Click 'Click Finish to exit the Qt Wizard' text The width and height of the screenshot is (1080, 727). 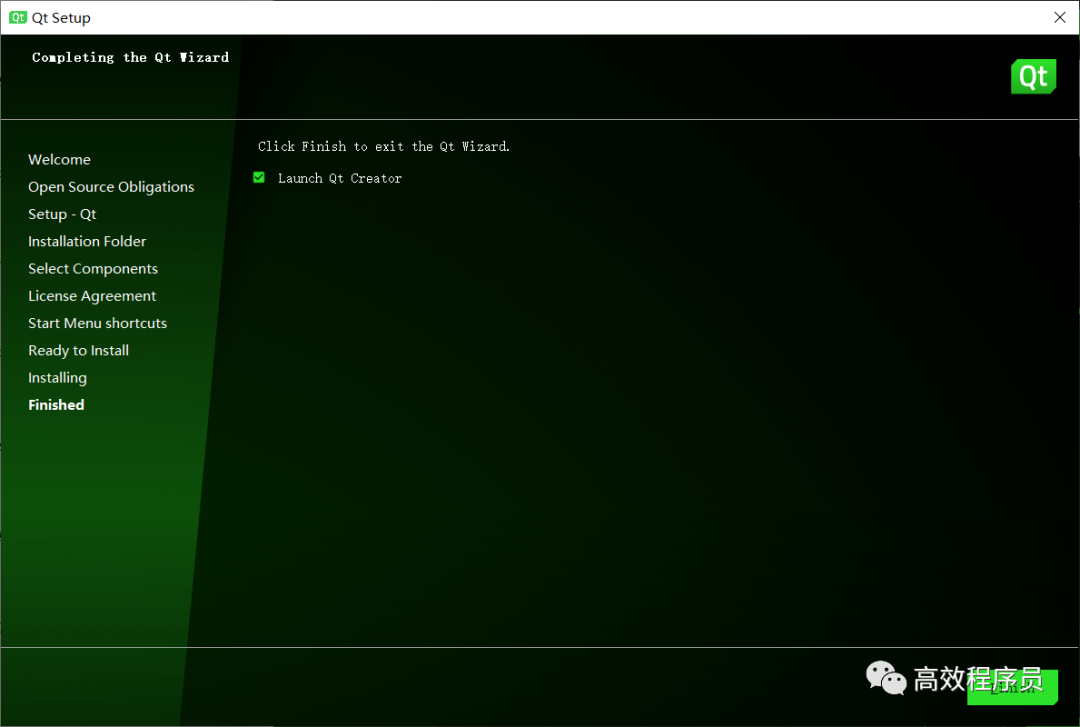(384, 146)
